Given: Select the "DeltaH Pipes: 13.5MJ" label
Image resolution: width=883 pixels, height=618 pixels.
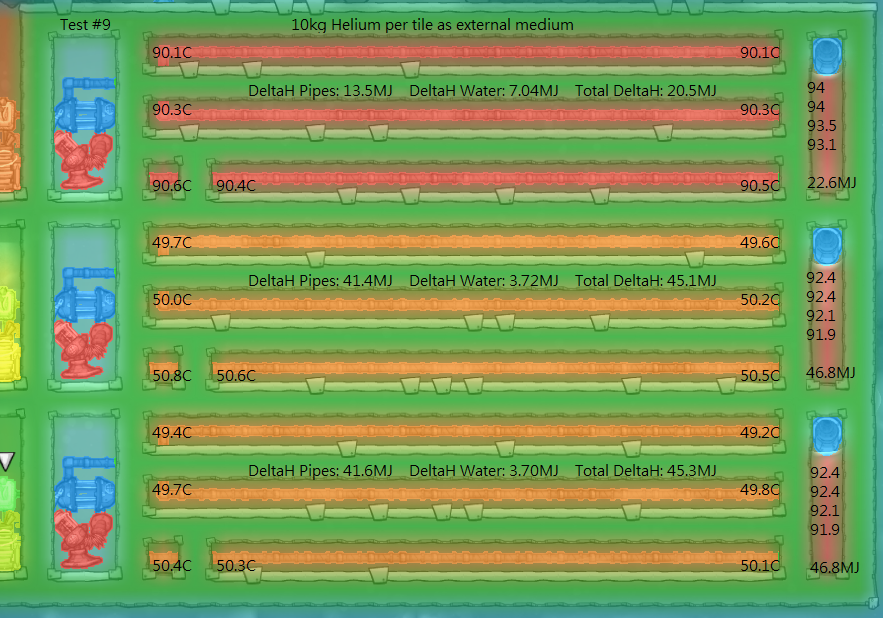Looking at the screenshot, I should 319,91.
